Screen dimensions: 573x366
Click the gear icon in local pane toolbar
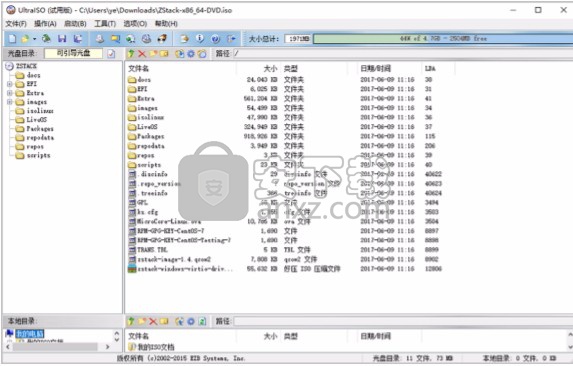click(191, 321)
